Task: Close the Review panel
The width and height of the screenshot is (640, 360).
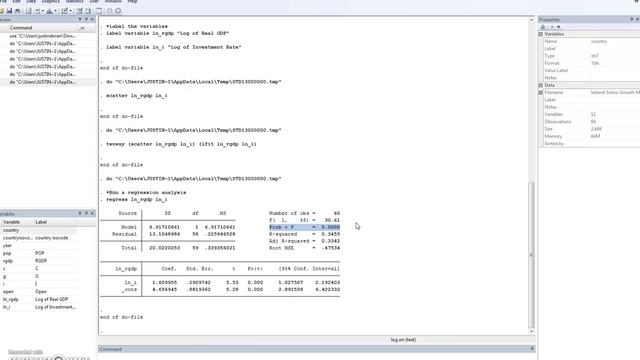Action: (92, 19)
